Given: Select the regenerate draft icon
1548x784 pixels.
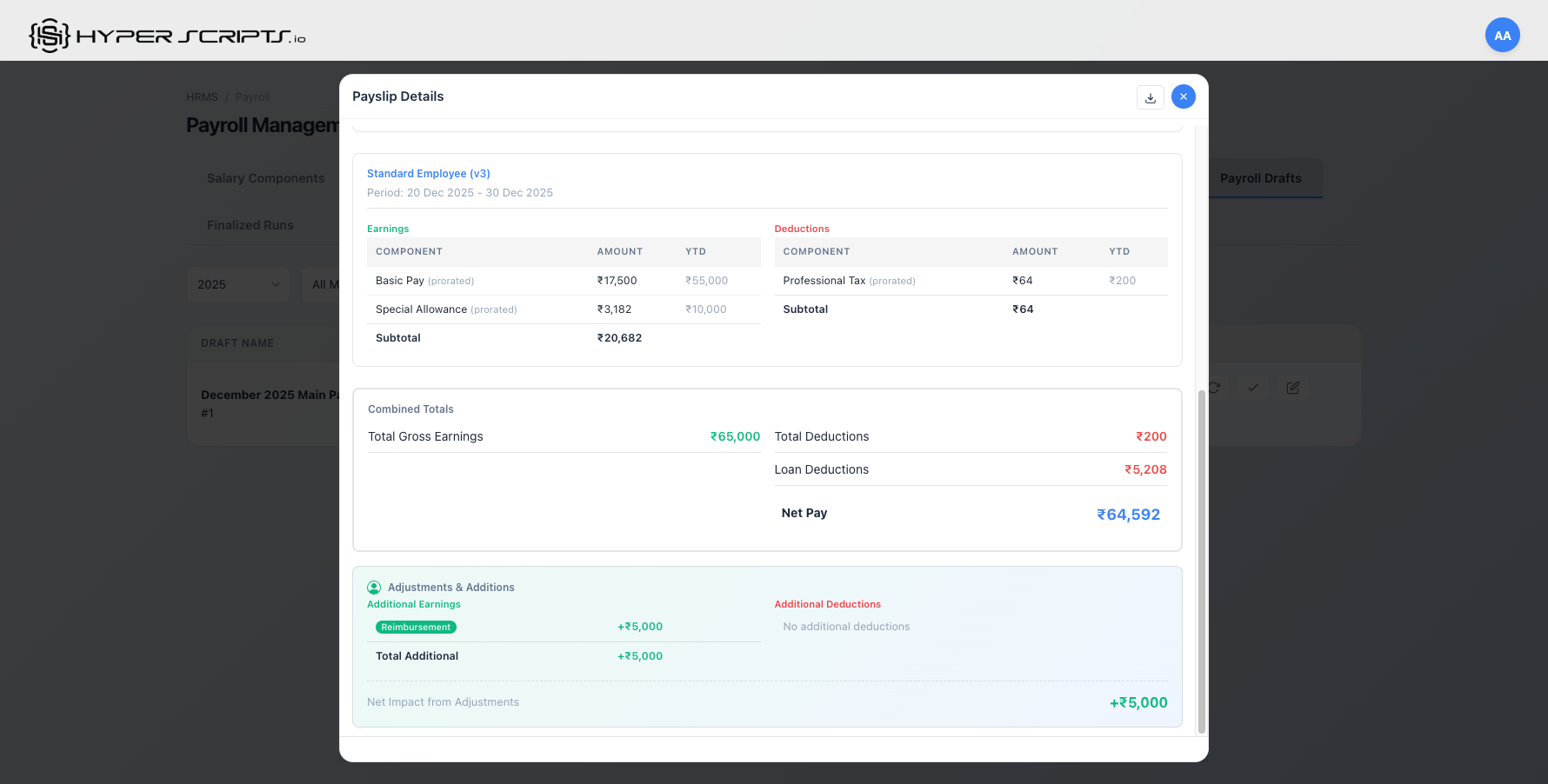Looking at the screenshot, I should click(1213, 388).
